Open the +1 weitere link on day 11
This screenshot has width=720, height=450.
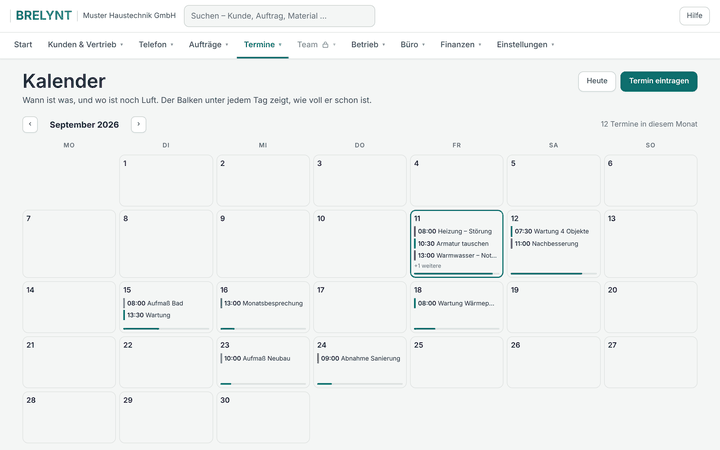(x=428, y=266)
